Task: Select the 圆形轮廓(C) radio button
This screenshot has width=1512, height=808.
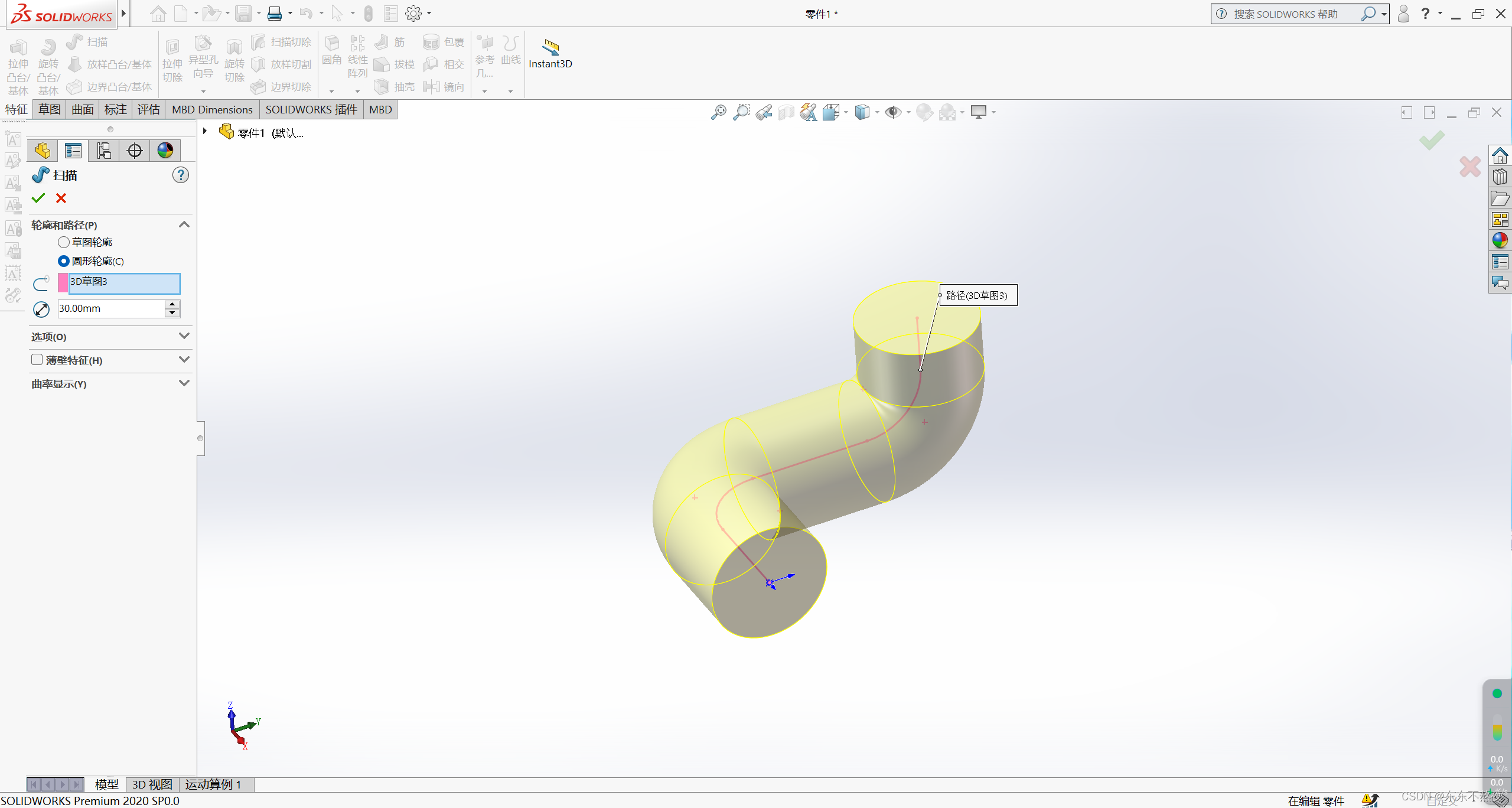Action: (x=64, y=260)
